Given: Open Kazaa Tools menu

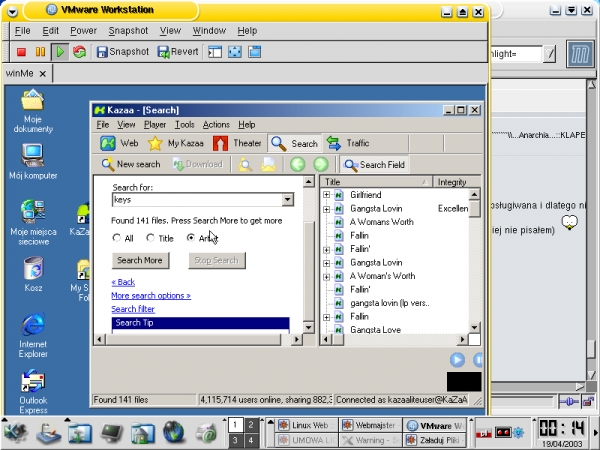Looking at the screenshot, I should [184, 125].
